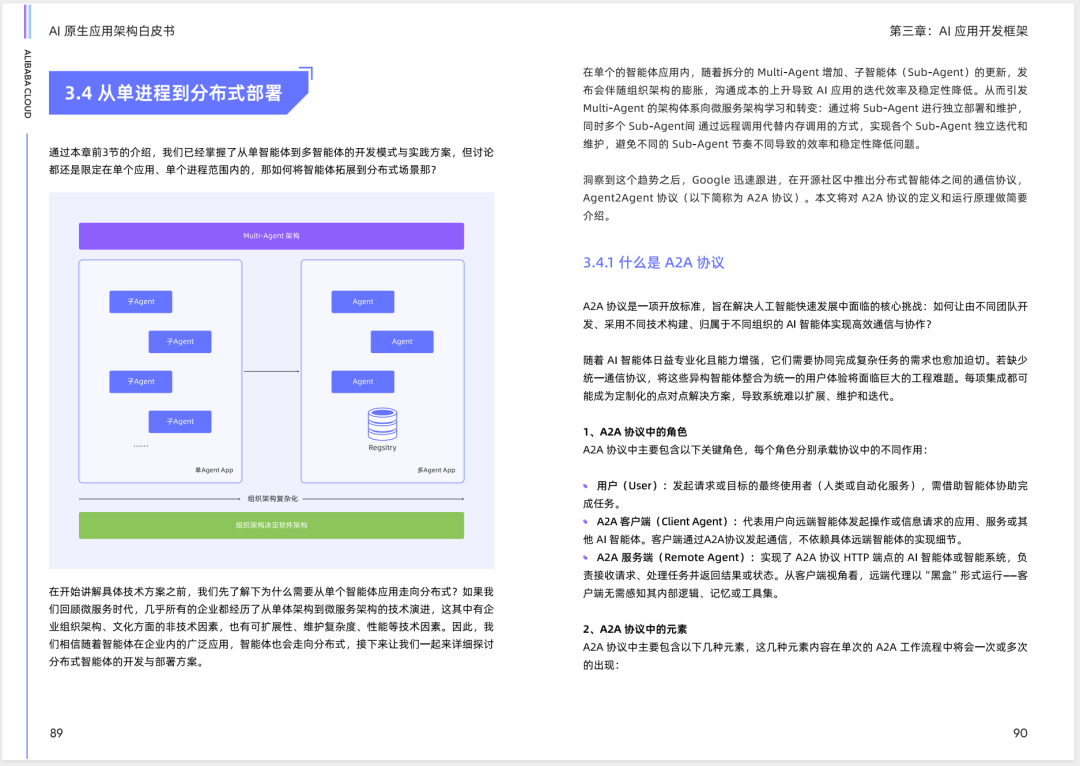Click the header title AI 原生应用架构白皮书
The width and height of the screenshot is (1080, 766).
click(112, 31)
